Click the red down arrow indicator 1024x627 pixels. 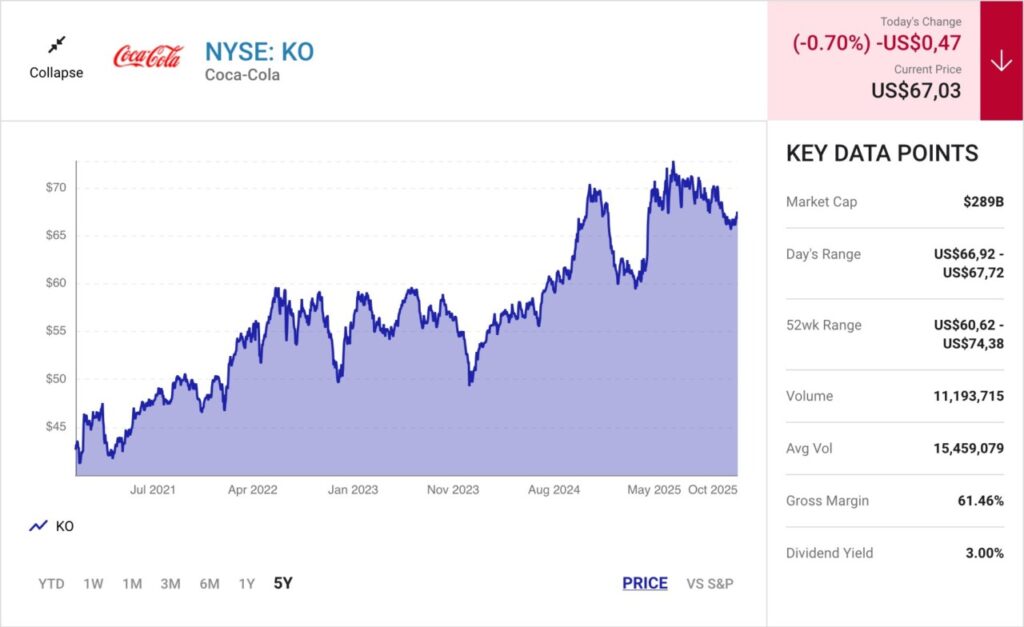point(1001,61)
